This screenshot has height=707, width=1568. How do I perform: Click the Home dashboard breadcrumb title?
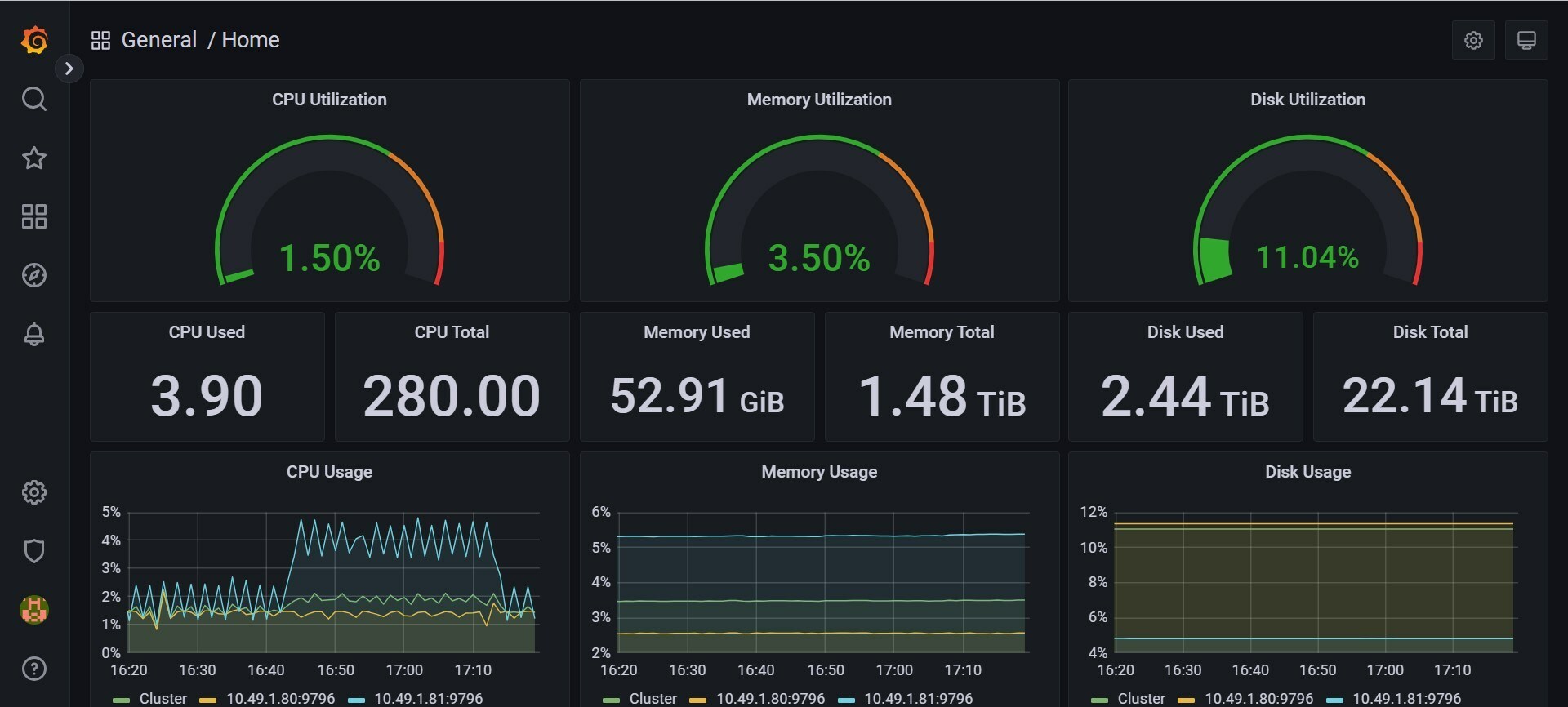click(x=251, y=40)
